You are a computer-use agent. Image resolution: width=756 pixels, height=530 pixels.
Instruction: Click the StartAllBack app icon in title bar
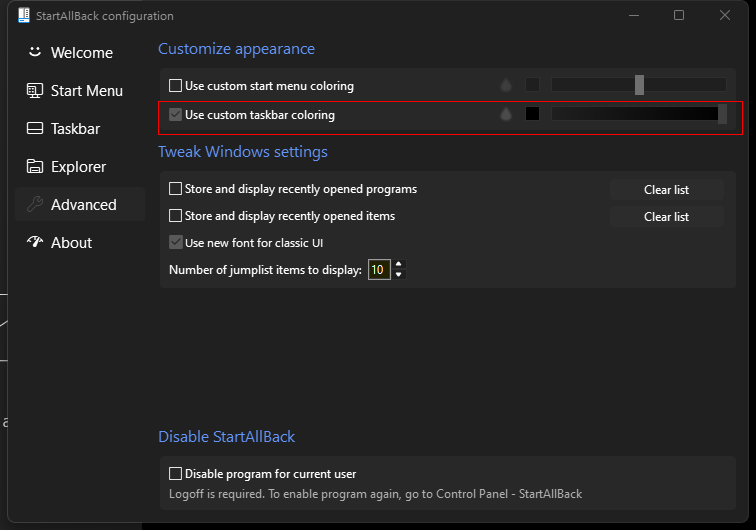tap(24, 15)
